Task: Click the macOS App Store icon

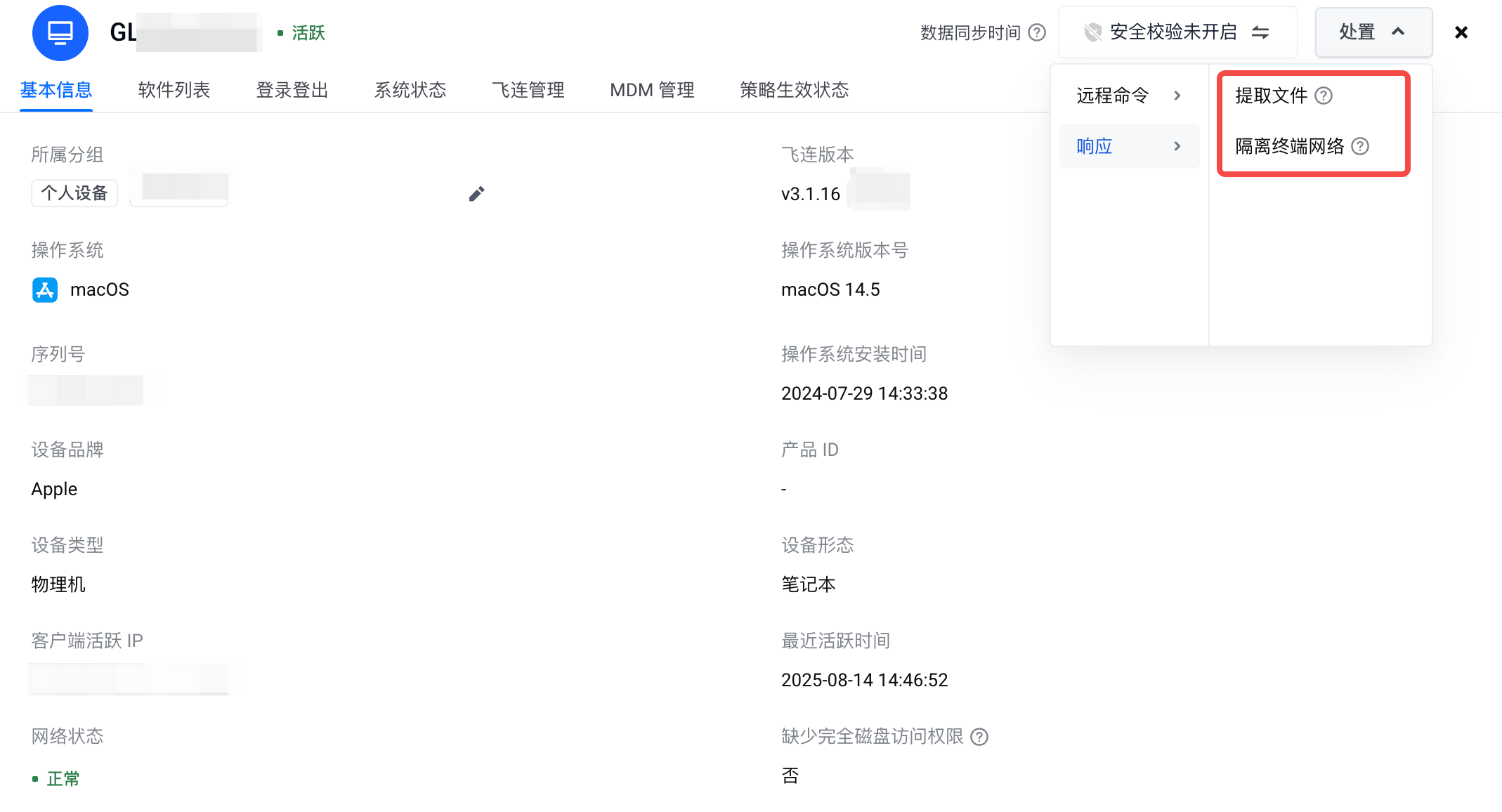Action: [x=45, y=289]
